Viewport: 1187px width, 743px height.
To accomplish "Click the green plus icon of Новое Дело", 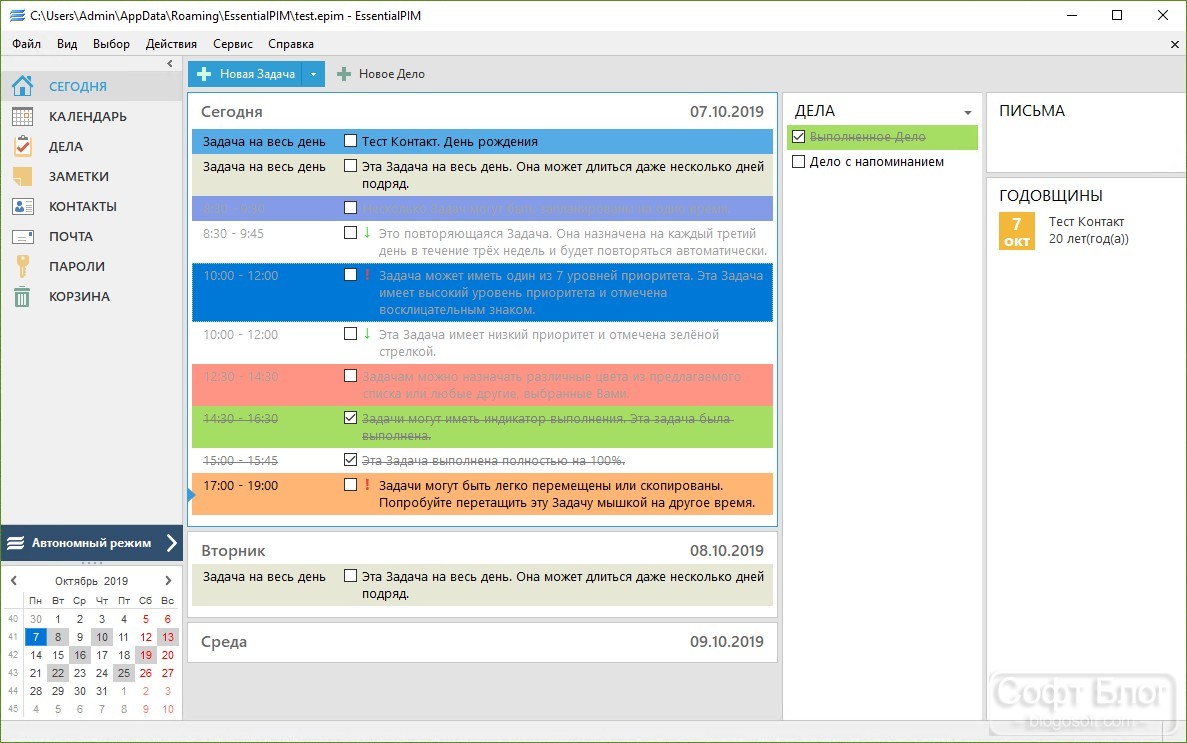I will coord(344,74).
